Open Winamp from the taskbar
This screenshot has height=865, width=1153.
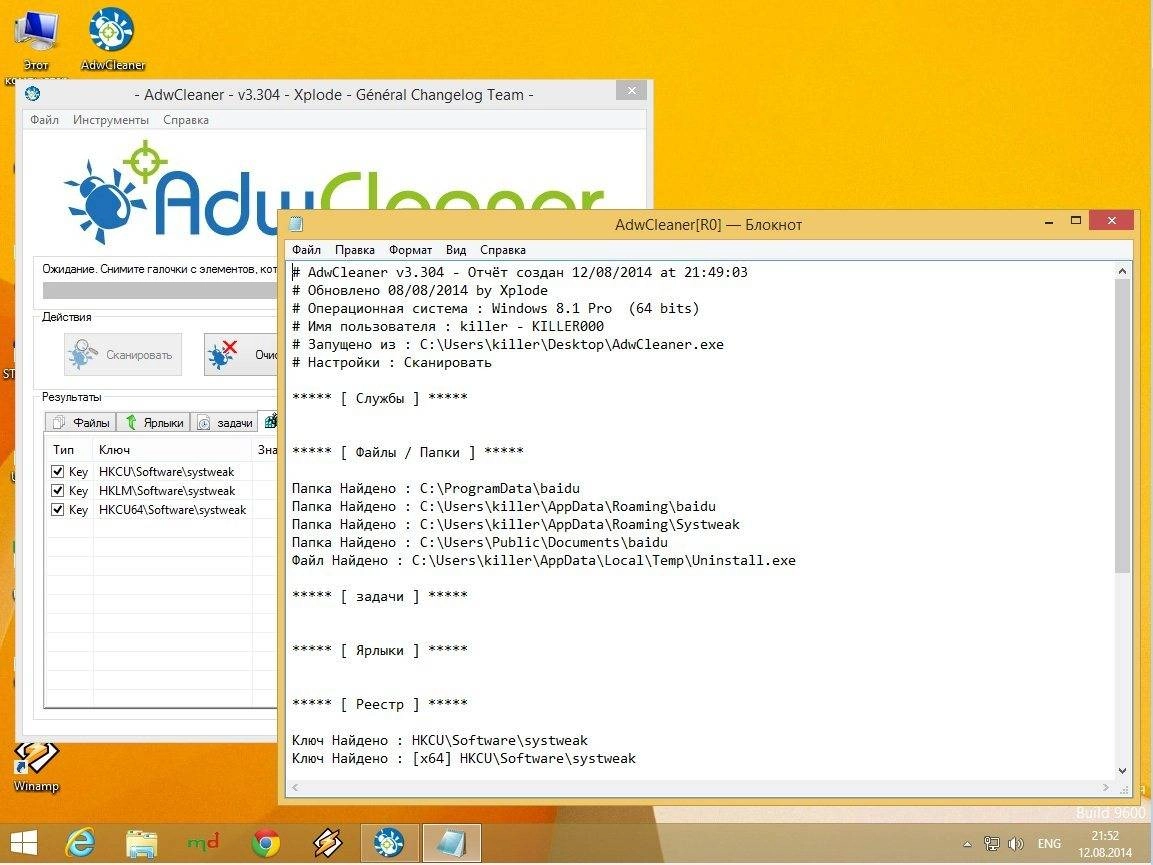[327, 843]
